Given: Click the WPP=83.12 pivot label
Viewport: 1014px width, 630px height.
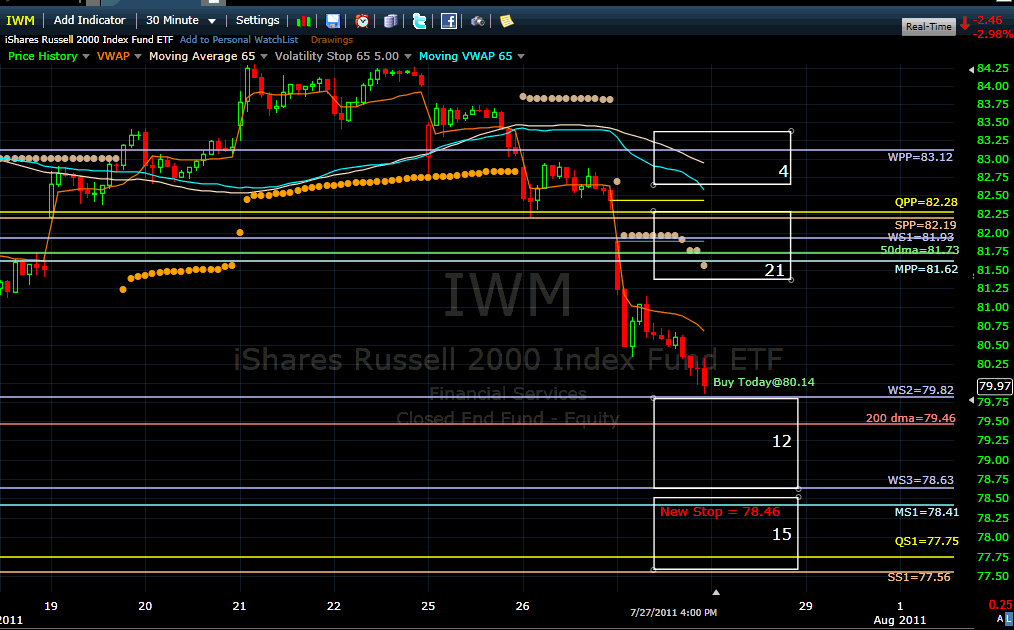Looking at the screenshot, I should point(920,157).
